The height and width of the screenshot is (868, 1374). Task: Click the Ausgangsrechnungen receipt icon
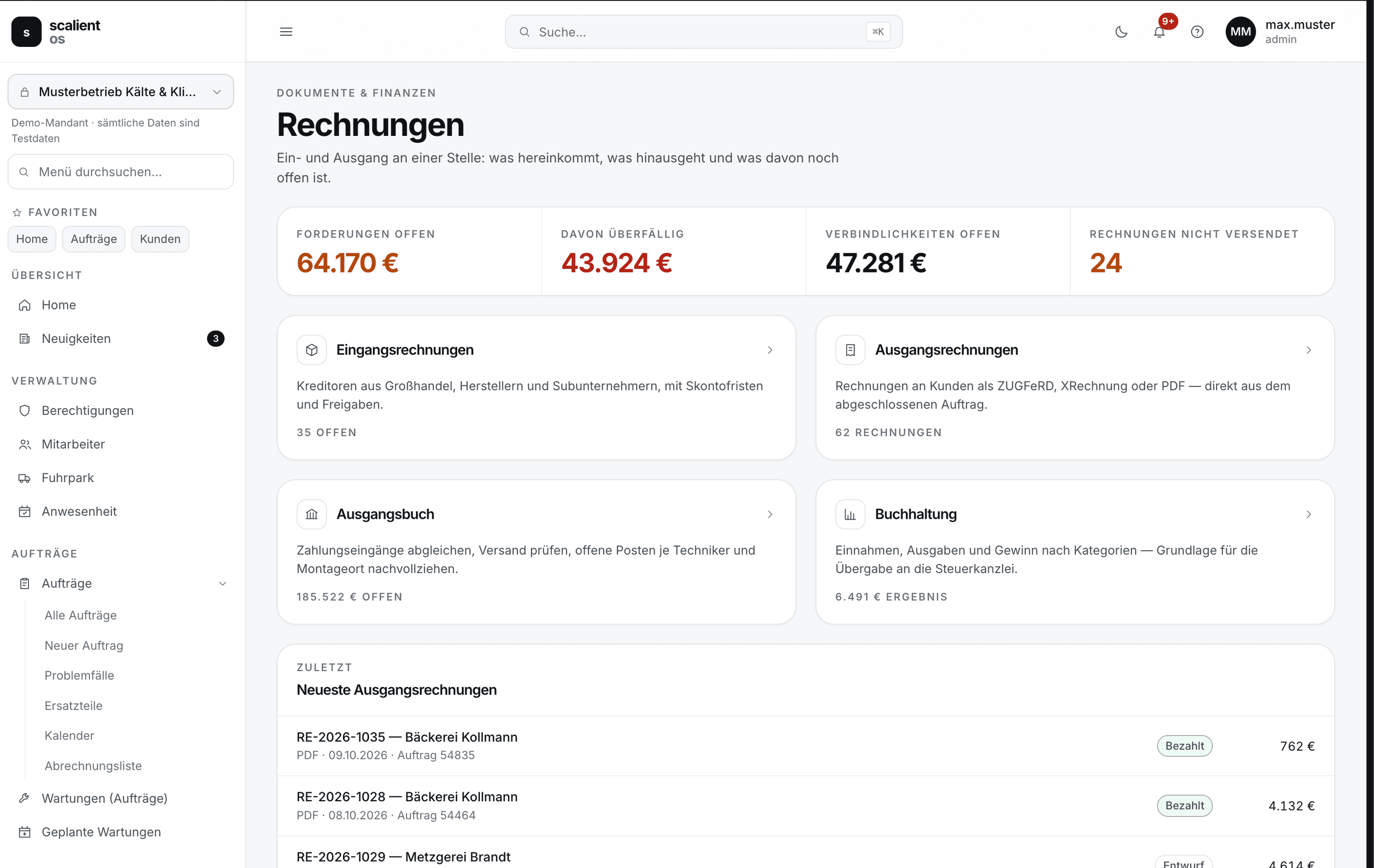coord(850,350)
